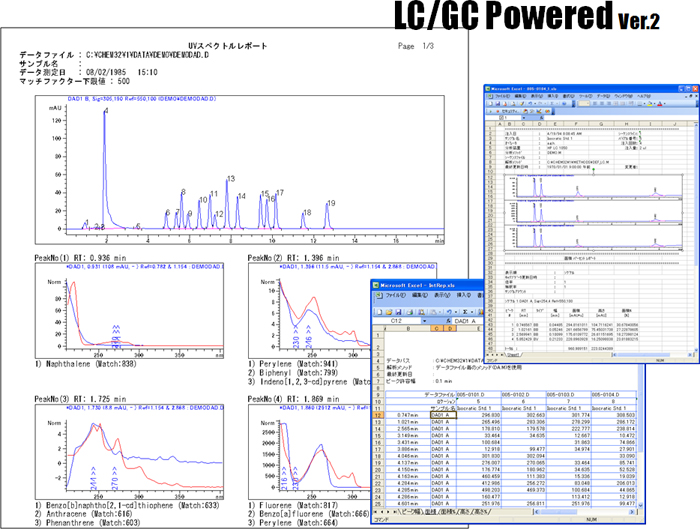700x529 pixels.
Task: Click セキュリティ button in macro toolbar
Action: [x=510, y=111]
